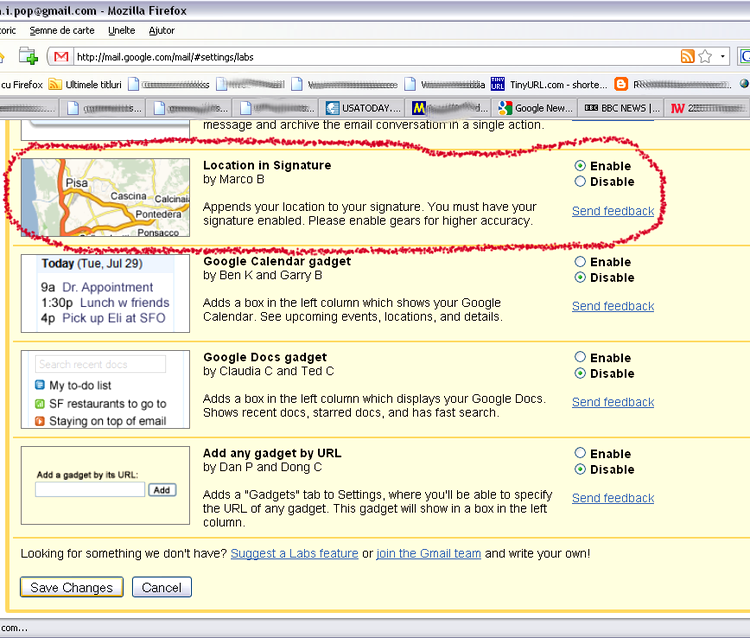Click the 'by Dan P and Dong C' text
The width and height of the screenshot is (750, 638).
[262, 467]
